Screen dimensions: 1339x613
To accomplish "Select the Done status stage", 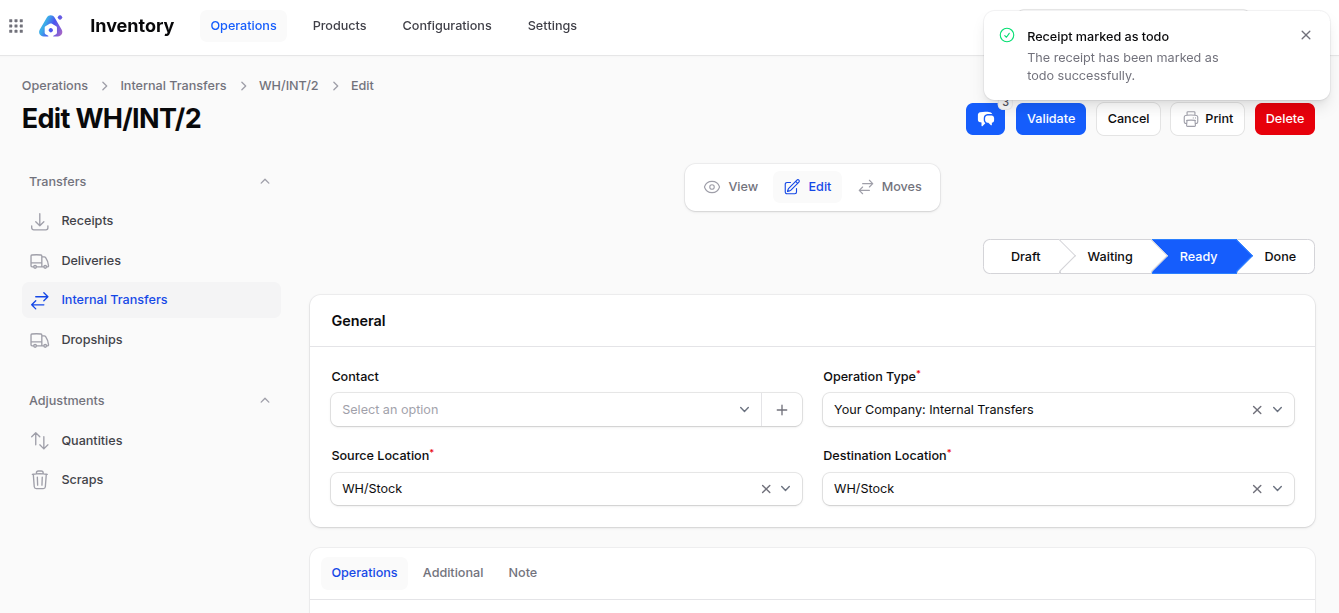I will (x=1280, y=257).
